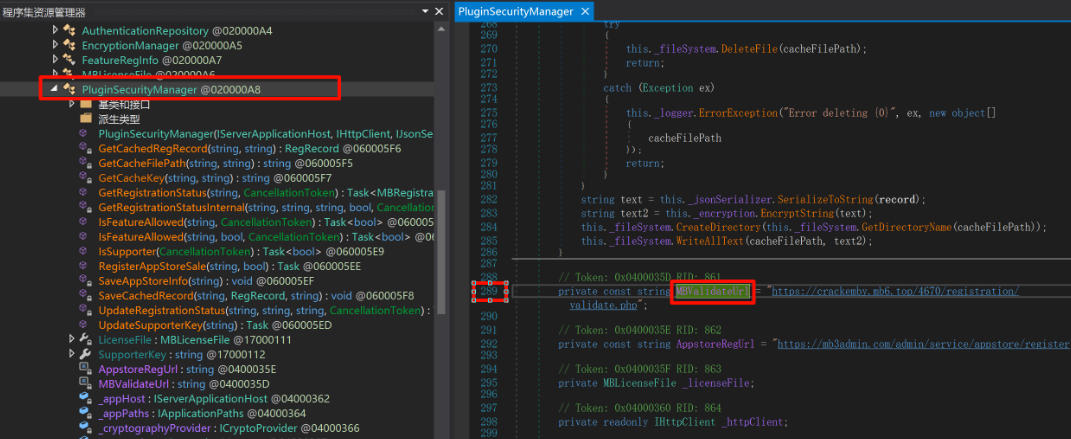Click the method icon beside GetCacheKey
This screenshot has height=439, width=1071.
[86, 178]
